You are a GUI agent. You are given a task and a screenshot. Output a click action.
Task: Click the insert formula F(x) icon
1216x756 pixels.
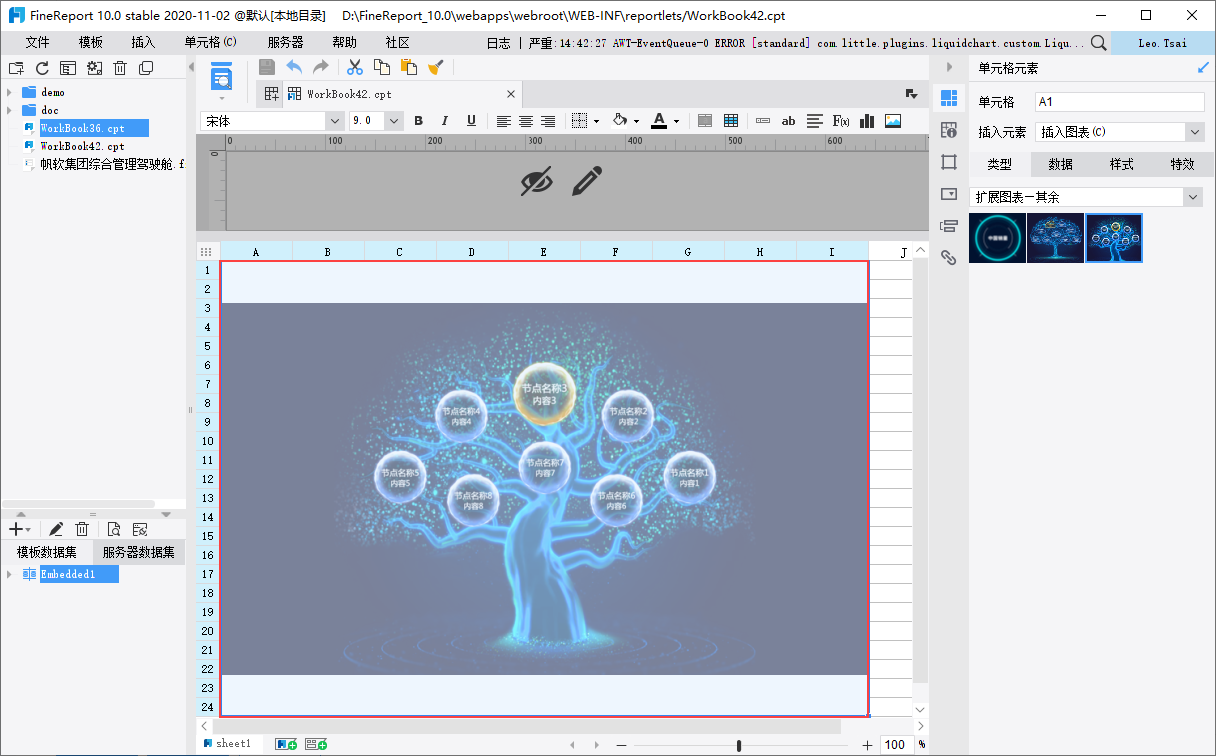(841, 121)
